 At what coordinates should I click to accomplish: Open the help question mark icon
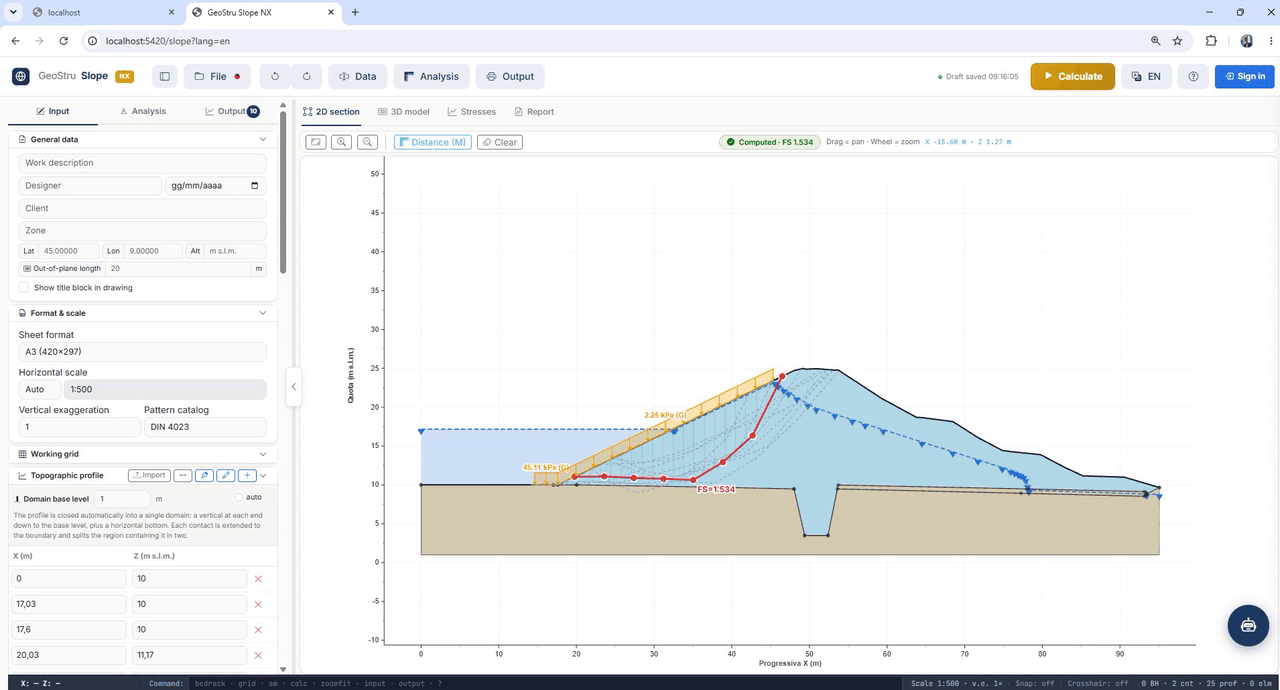(x=1193, y=76)
